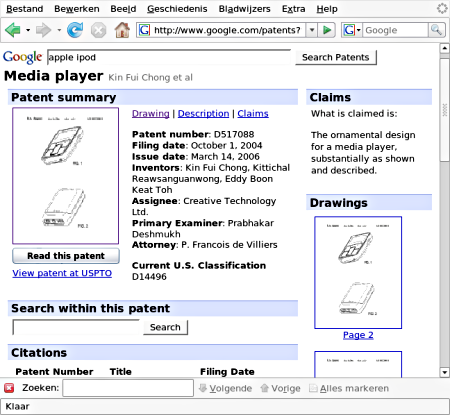Click the URL address field

(227, 30)
